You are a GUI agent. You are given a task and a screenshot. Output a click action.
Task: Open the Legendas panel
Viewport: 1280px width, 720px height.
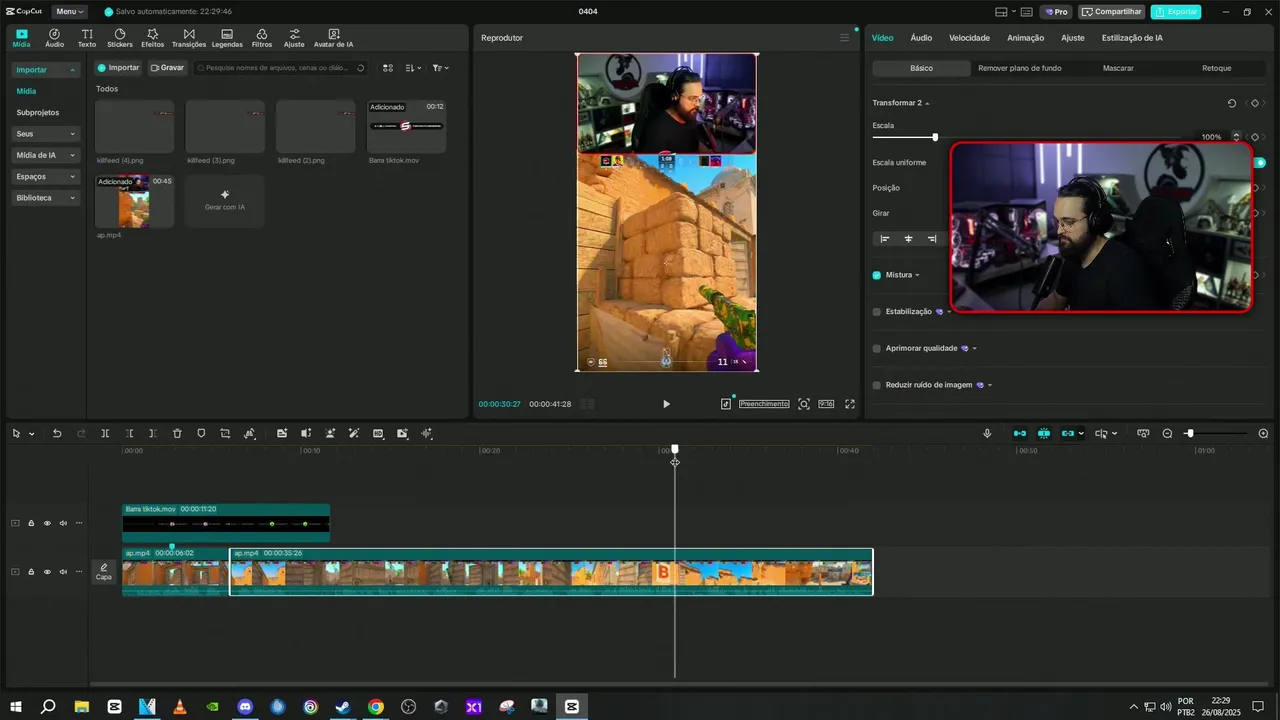(227, 38)
